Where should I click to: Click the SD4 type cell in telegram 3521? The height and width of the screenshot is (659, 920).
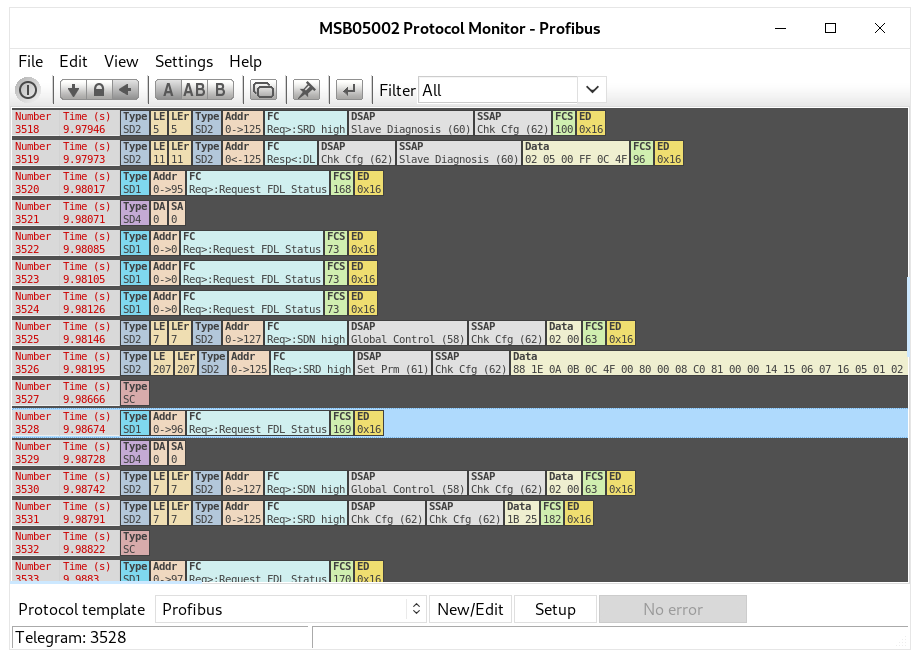pyautogui.click(x=135, y=212)
